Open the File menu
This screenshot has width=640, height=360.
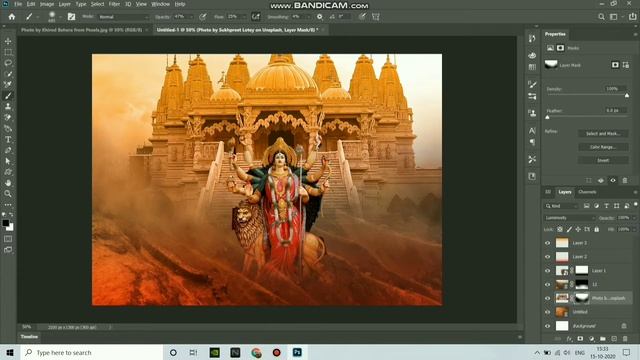pos(18,4)
